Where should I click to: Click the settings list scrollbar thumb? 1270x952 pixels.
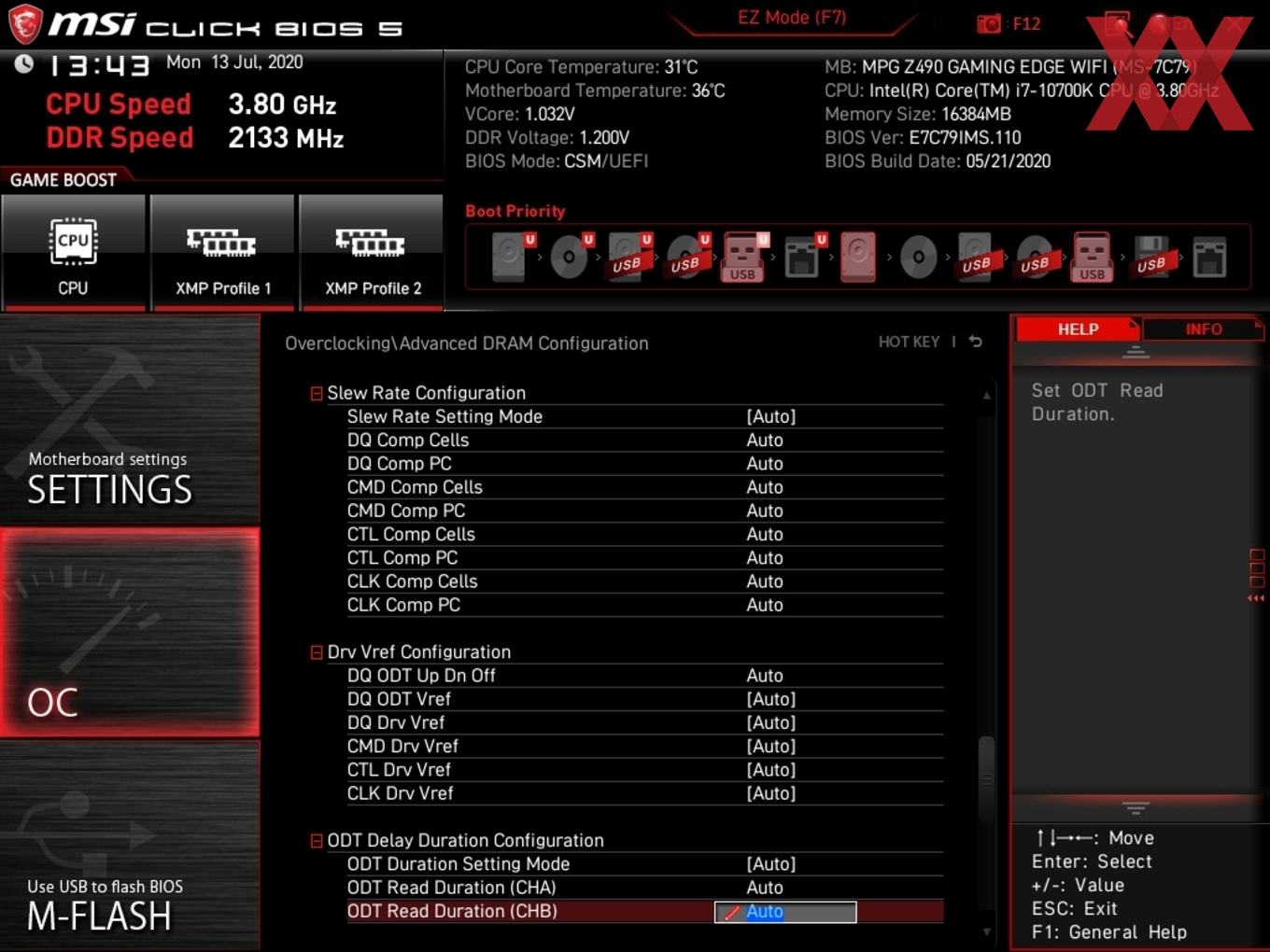click(x=985, y=778)
